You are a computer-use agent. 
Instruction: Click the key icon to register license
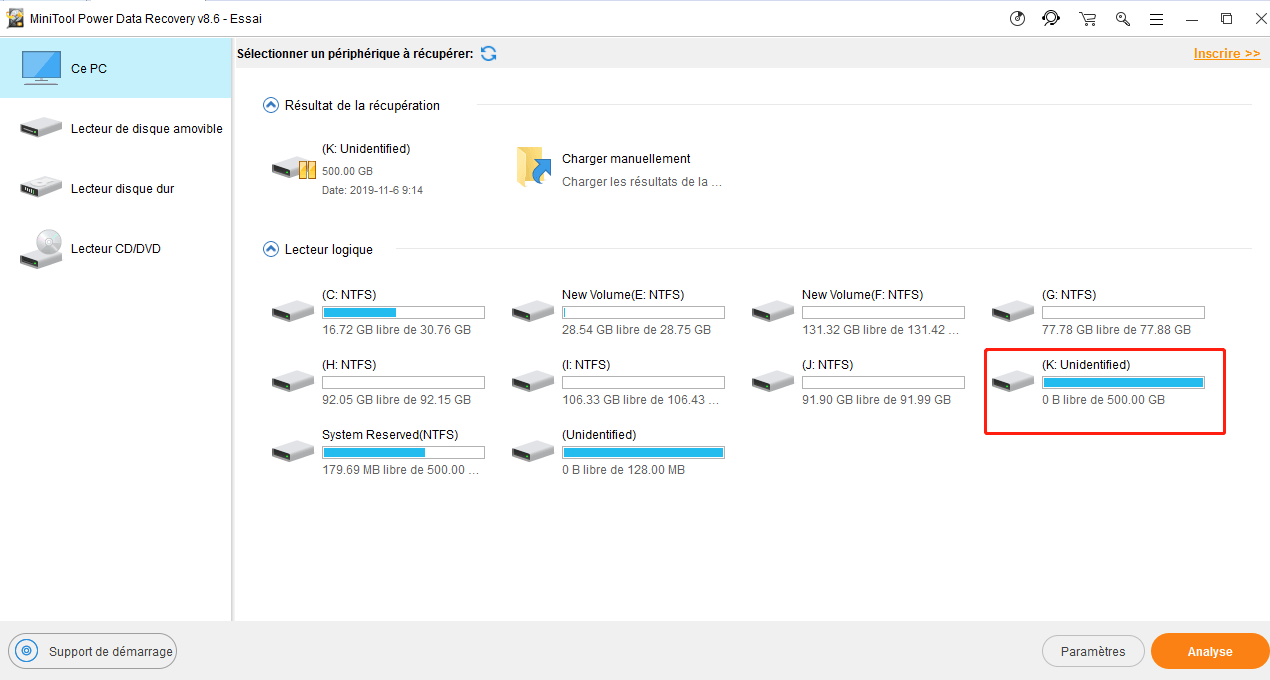(1123, 18)
